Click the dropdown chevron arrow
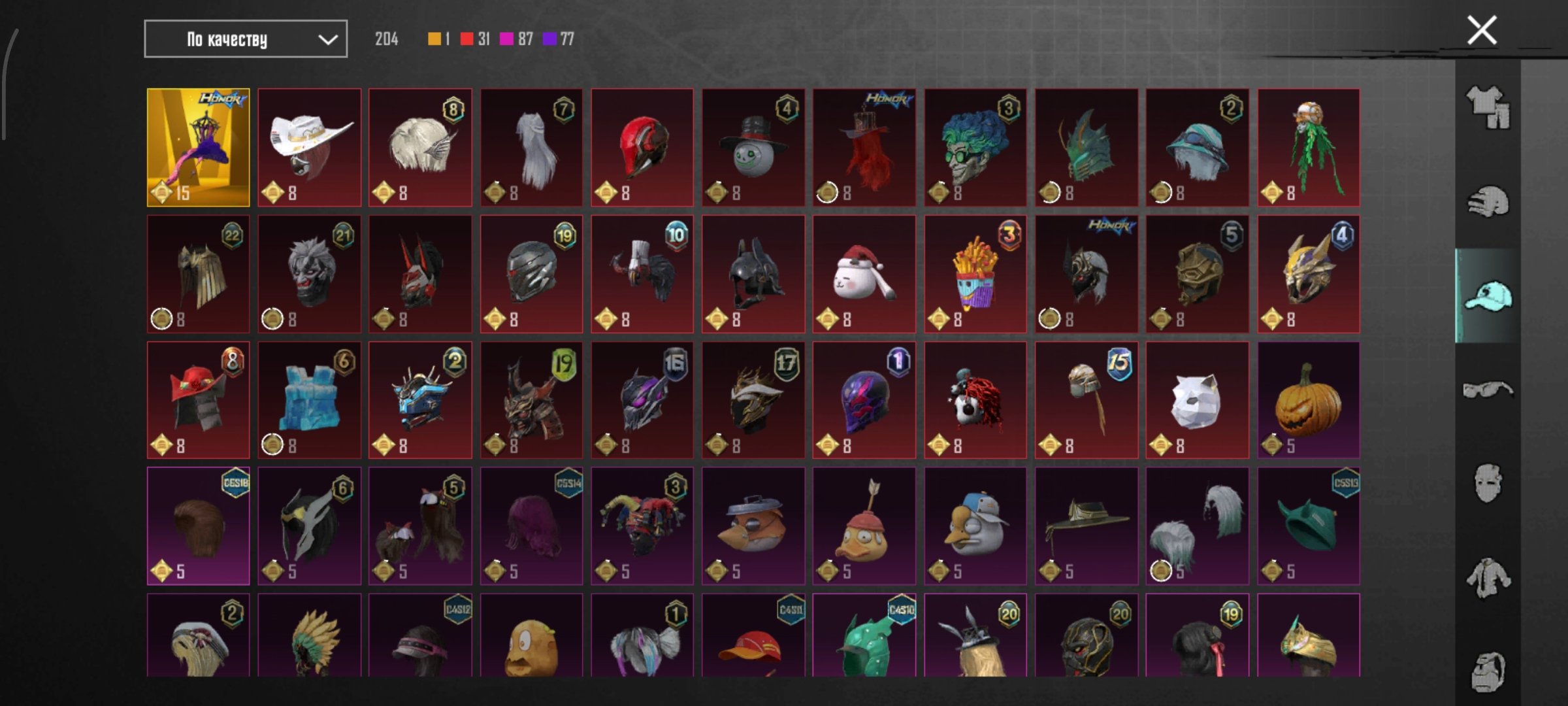This screenshot has width=1568, height=706. coord(327,40)
